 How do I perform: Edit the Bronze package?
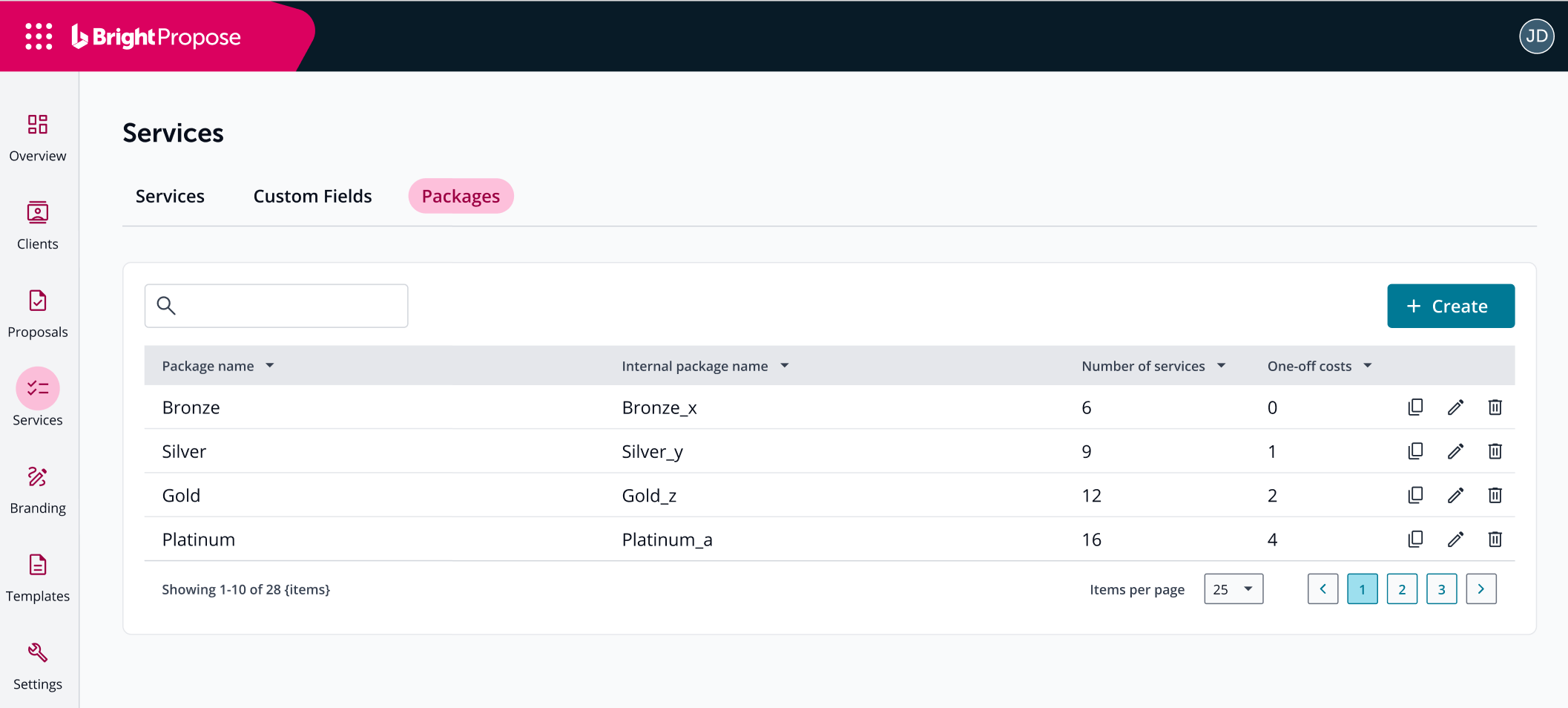[1455, 407]
